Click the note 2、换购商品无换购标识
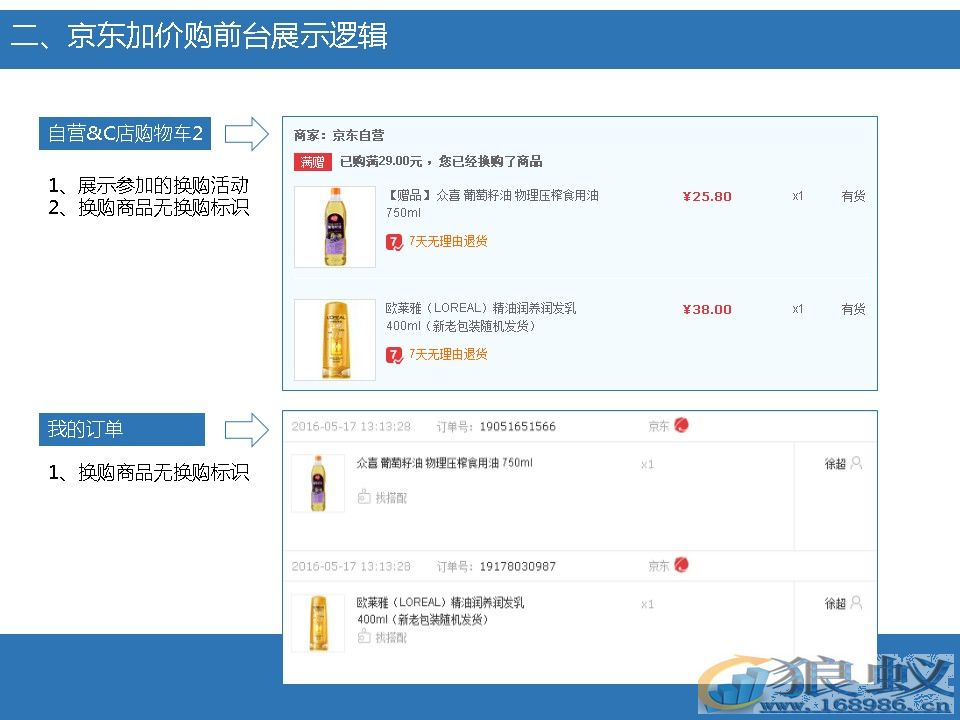Viewport: 960px width, 720px height. 149,208
